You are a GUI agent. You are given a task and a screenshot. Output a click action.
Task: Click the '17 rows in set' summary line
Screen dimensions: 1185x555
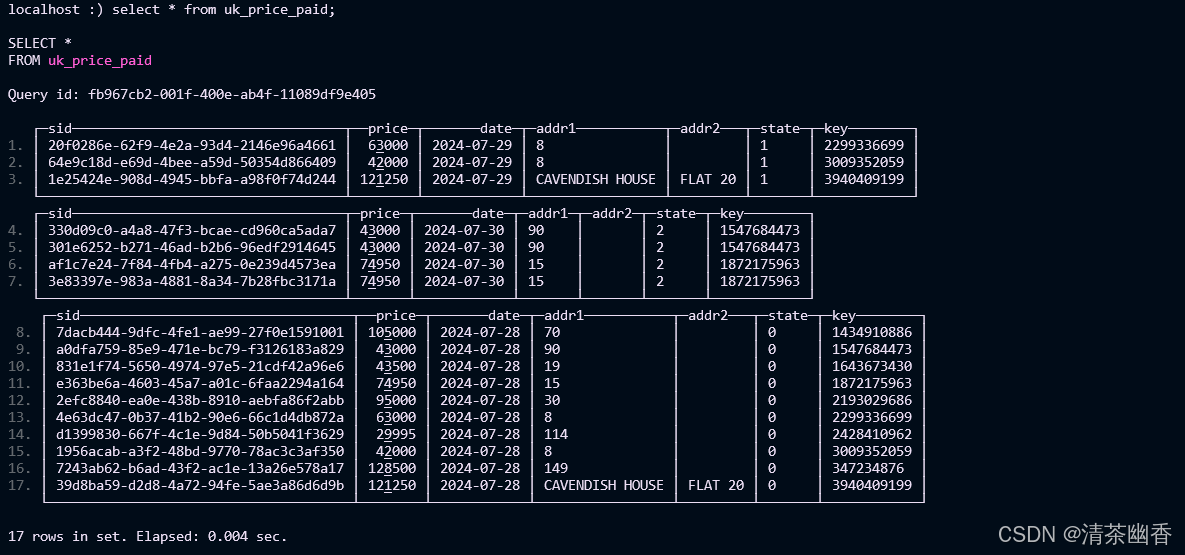pyautogui.click(x=147, y=536)
